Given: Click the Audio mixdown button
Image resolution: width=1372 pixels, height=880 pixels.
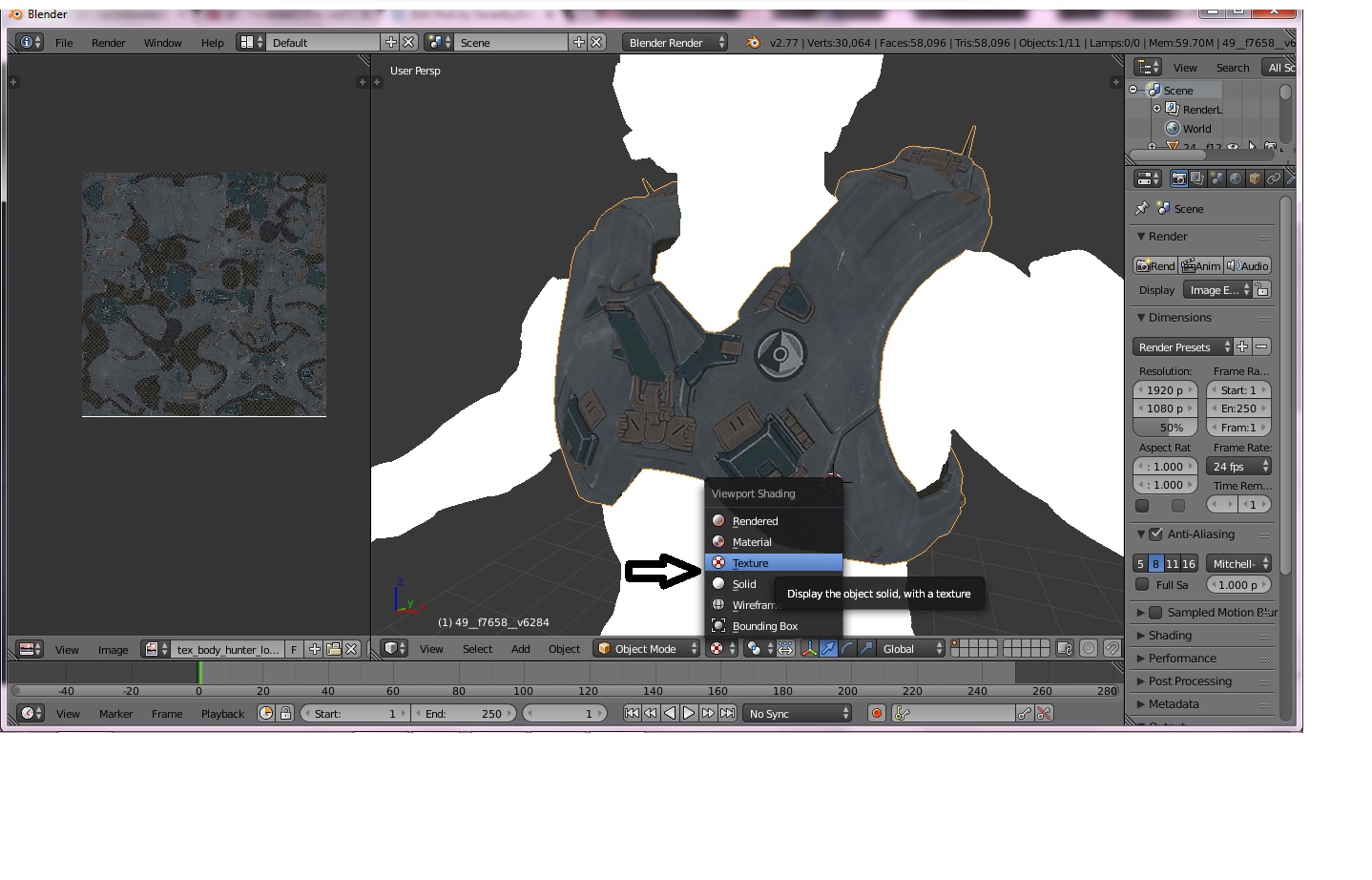Looking at the screenshot, I should coord(1248,265).
